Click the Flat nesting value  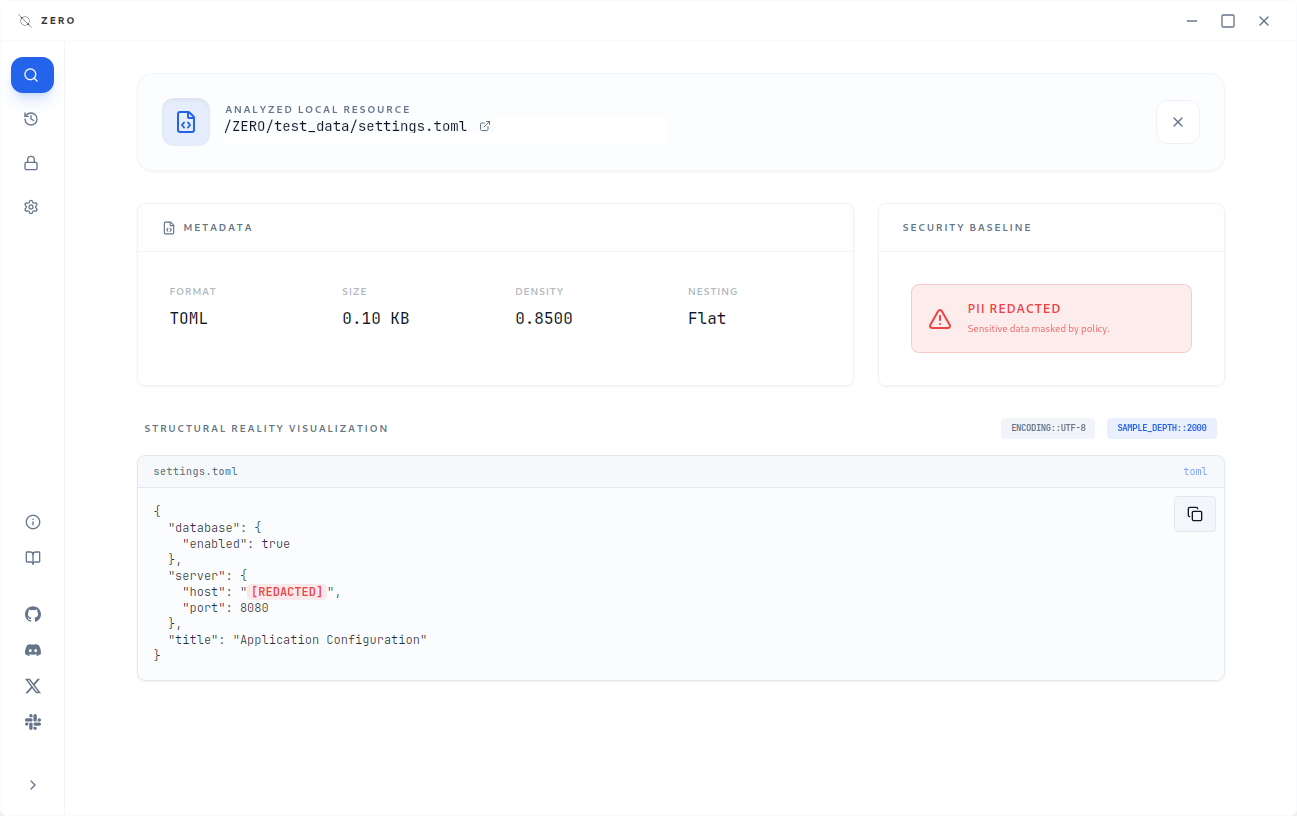707,319
